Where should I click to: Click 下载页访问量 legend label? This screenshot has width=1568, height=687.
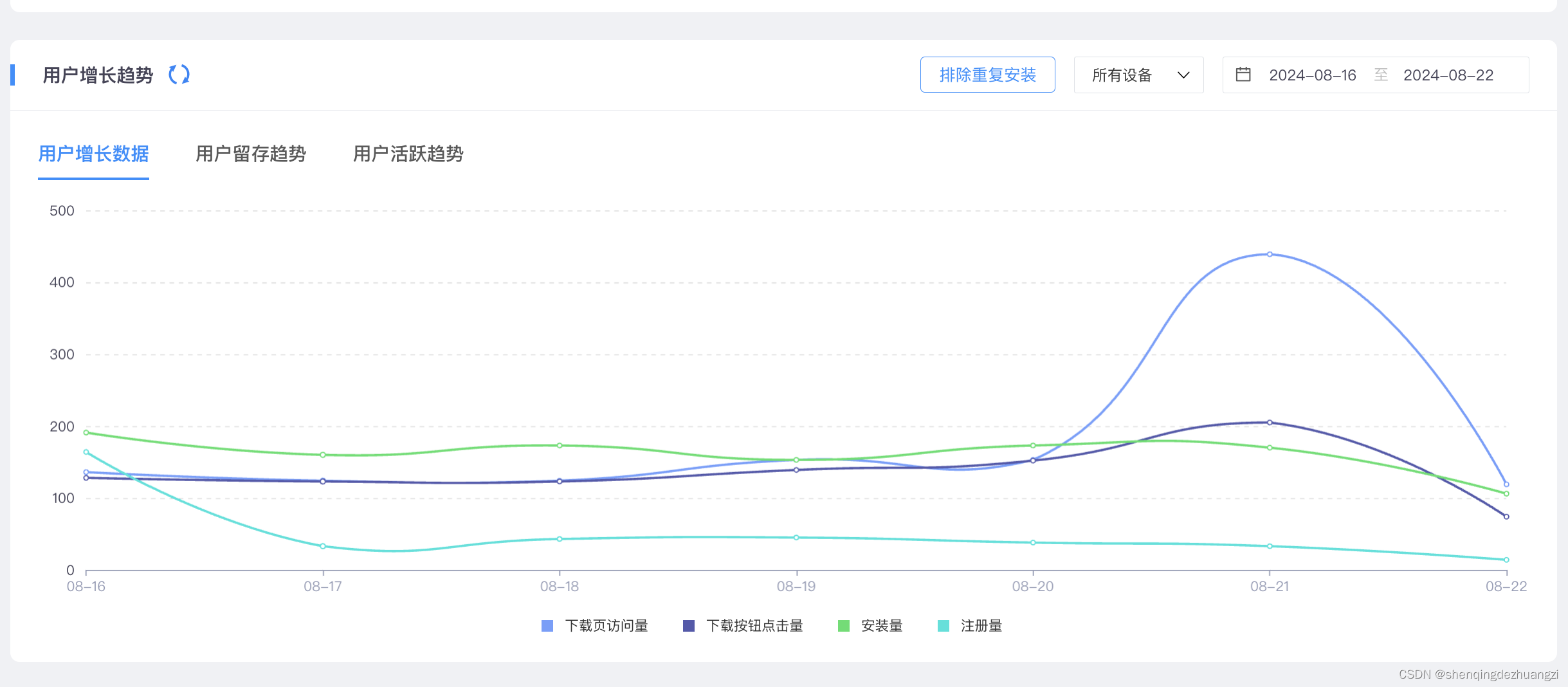606,626
